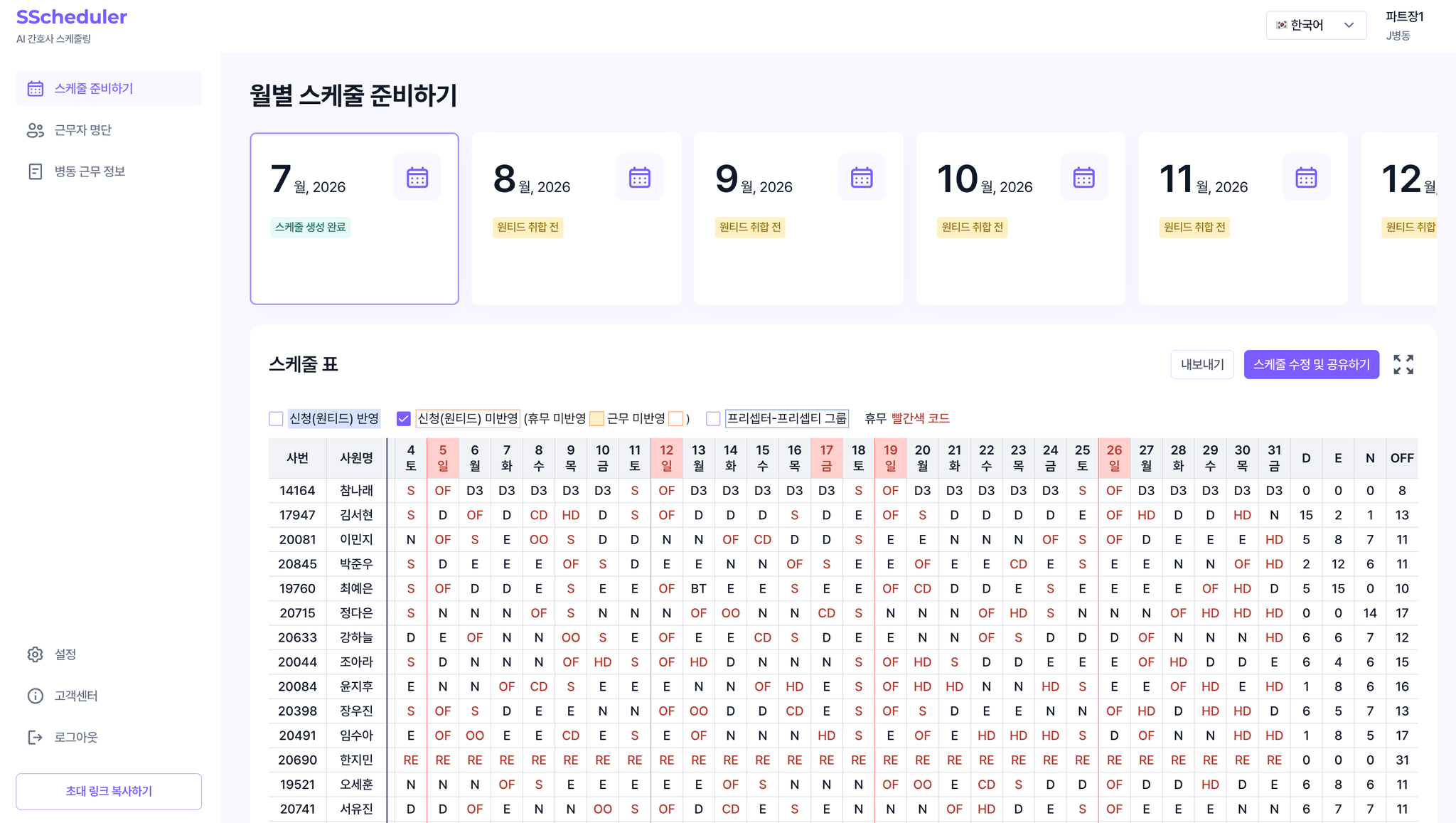
Task: Click the settings gear icon
Action: click(x=36, y=654)
